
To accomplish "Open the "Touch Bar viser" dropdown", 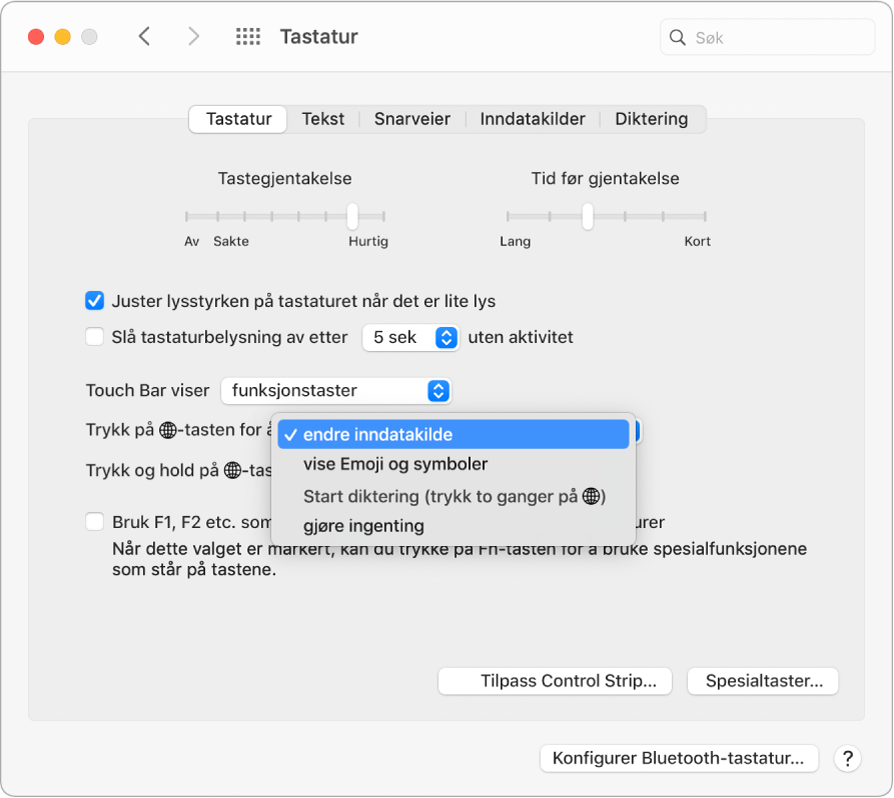I will 335,391.
